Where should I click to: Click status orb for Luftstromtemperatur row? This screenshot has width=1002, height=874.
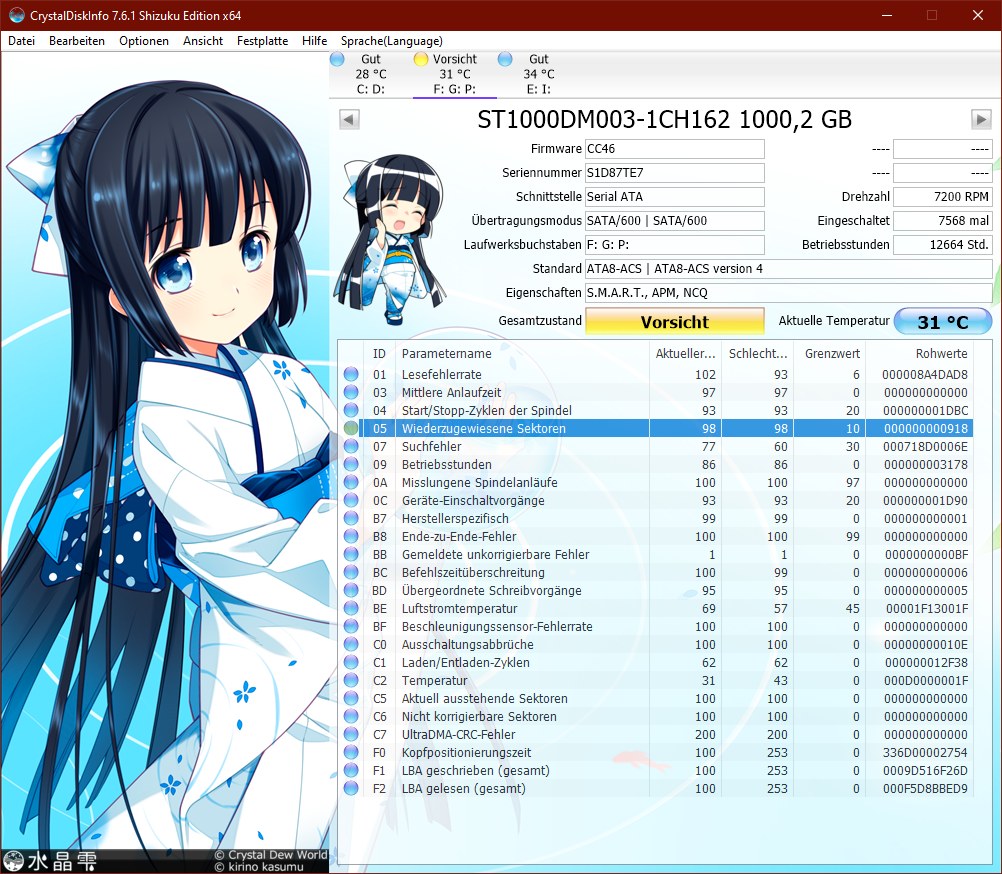click(351, 608)
